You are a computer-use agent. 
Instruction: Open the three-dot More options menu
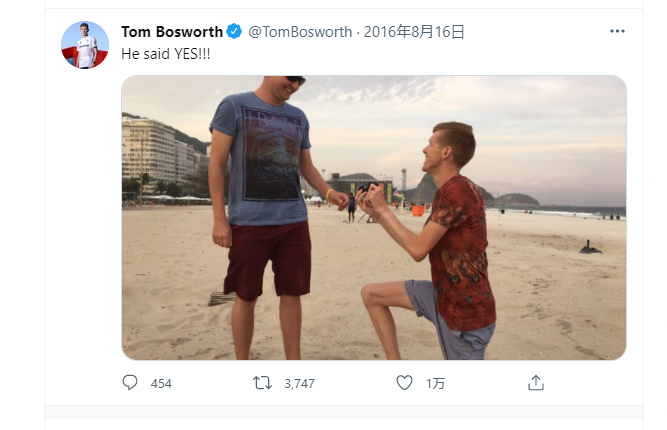(x=617, y=31)
